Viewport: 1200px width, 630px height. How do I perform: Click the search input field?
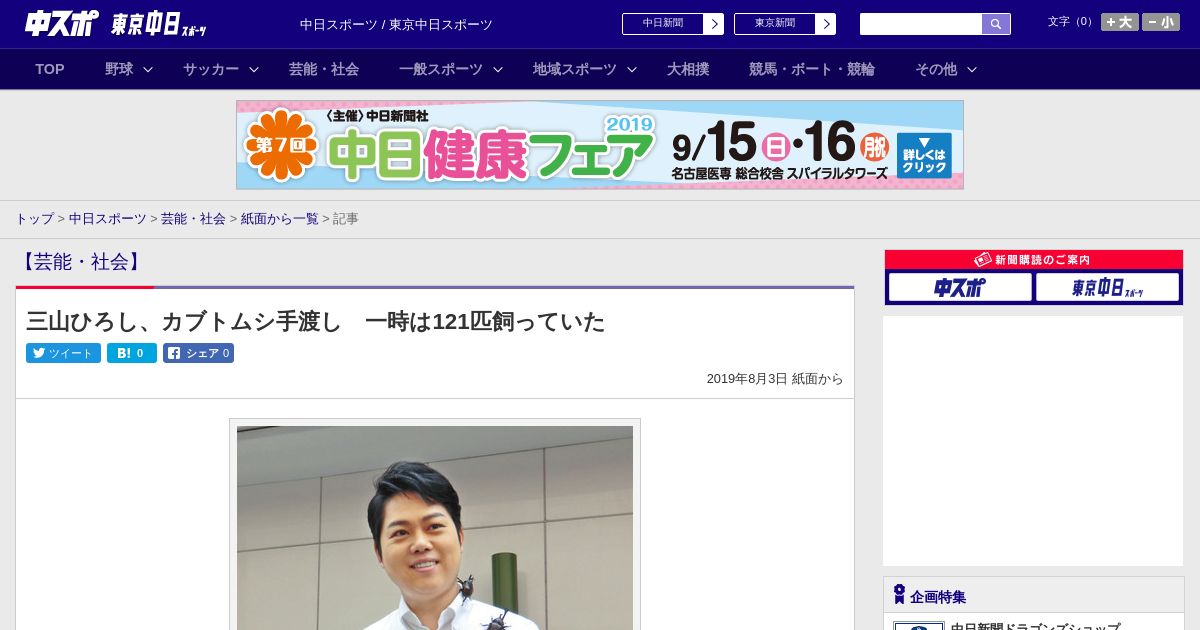click(921, 24)
